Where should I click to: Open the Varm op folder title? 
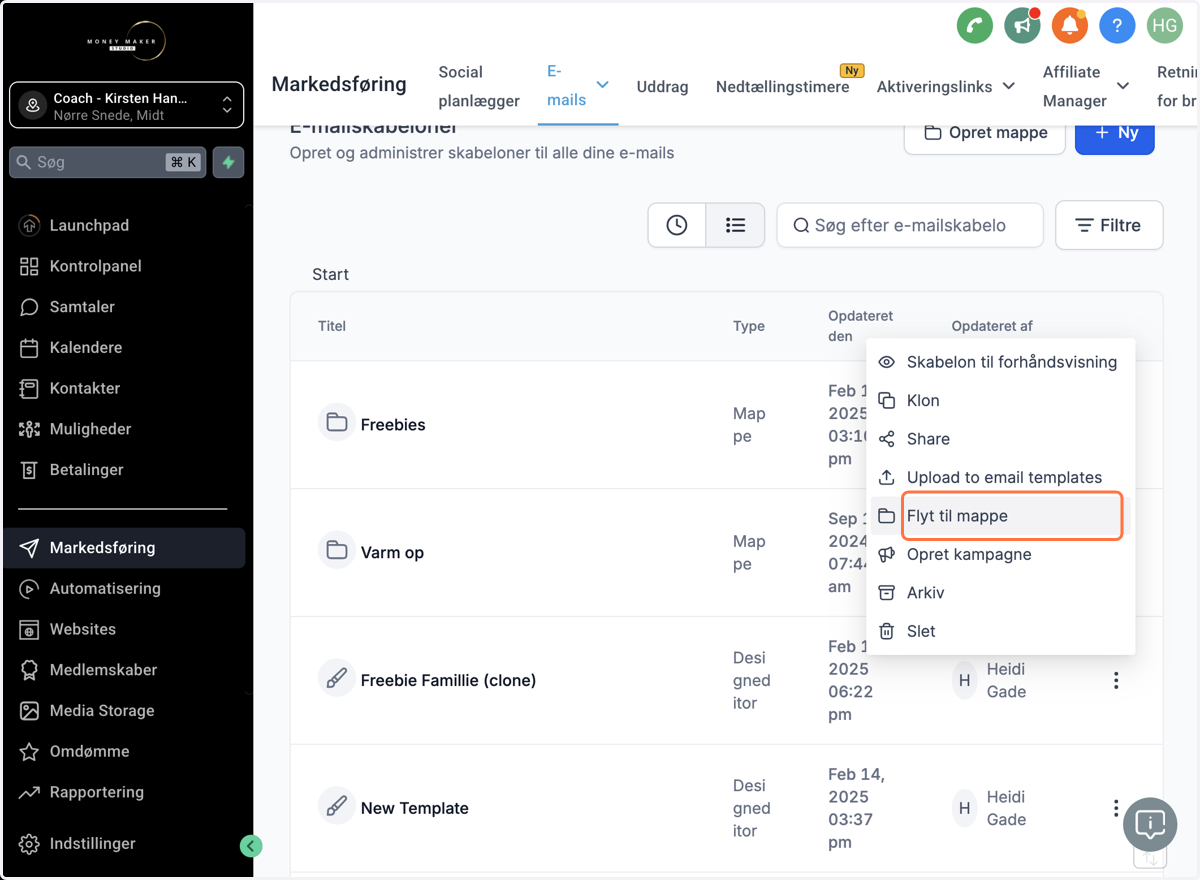click(392, 552)
